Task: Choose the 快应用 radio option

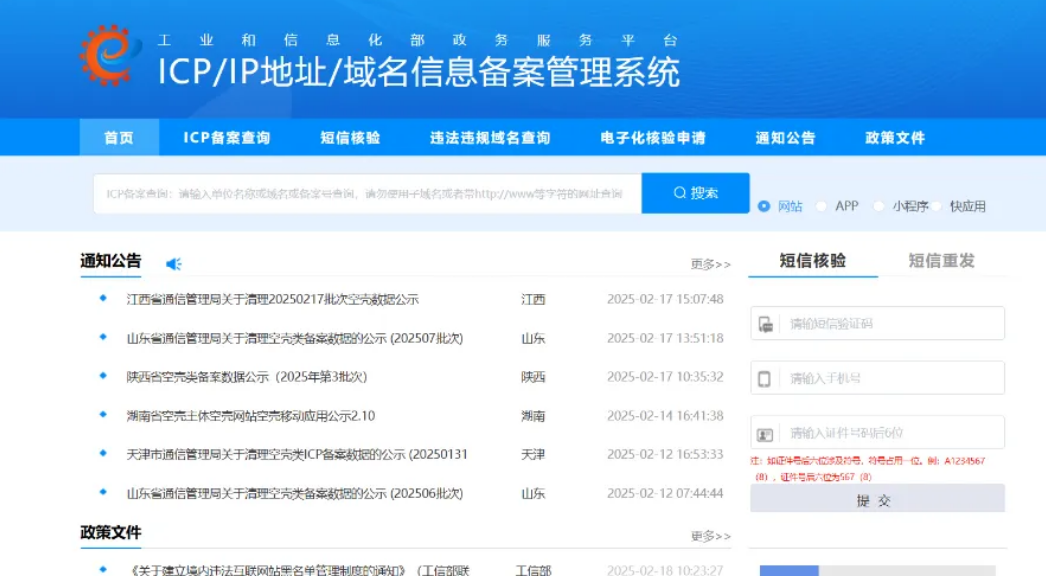Action: [x=937, y=206]
